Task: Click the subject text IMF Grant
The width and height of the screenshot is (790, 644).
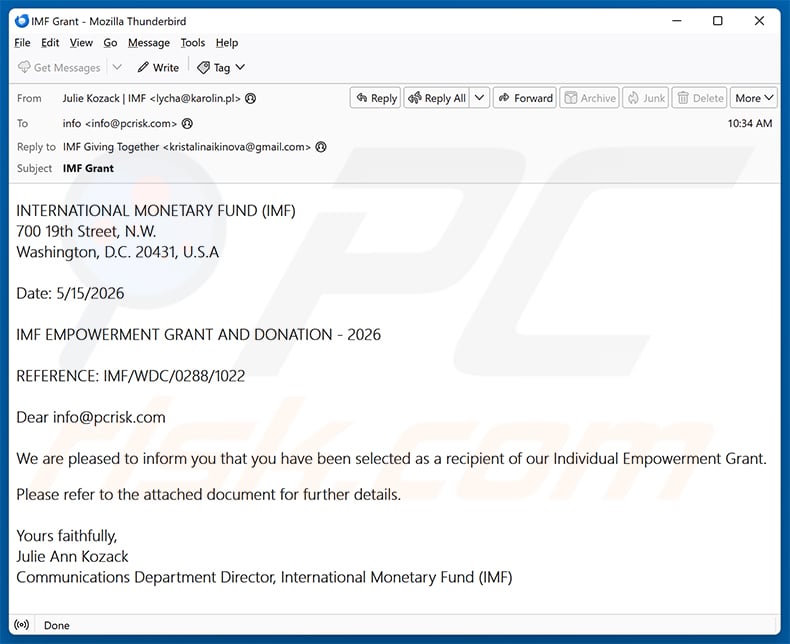Action: point(88,168)
